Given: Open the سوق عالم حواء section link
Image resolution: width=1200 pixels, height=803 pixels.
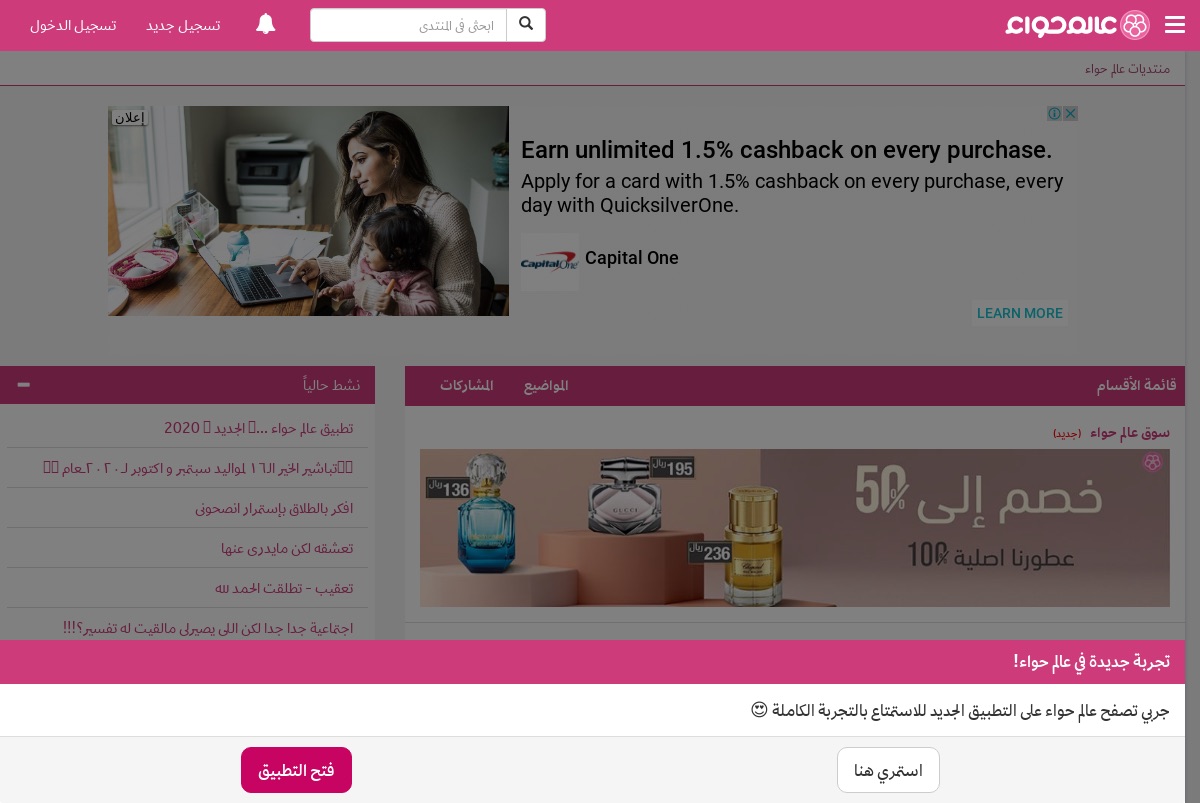Looking at the screenshot, I should click(1129, 432).
